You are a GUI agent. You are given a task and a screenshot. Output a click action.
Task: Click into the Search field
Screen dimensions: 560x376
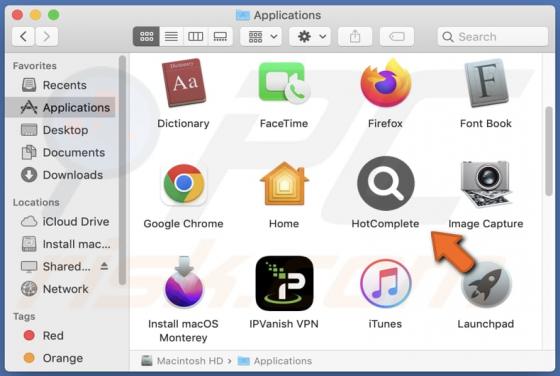[493, 36]
